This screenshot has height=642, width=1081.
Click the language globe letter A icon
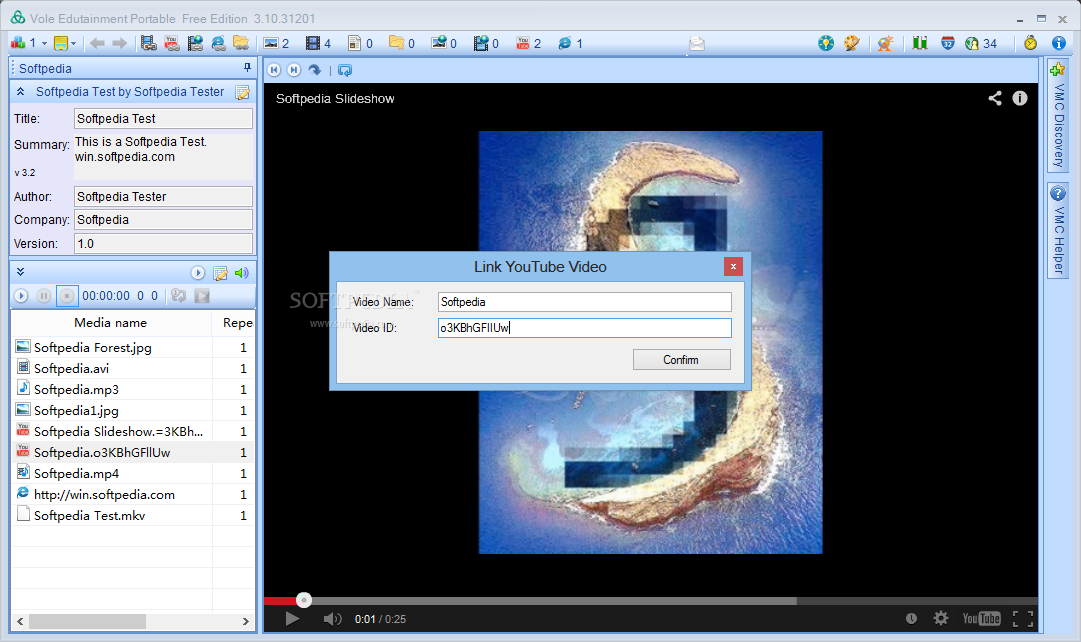click(885, 43)
